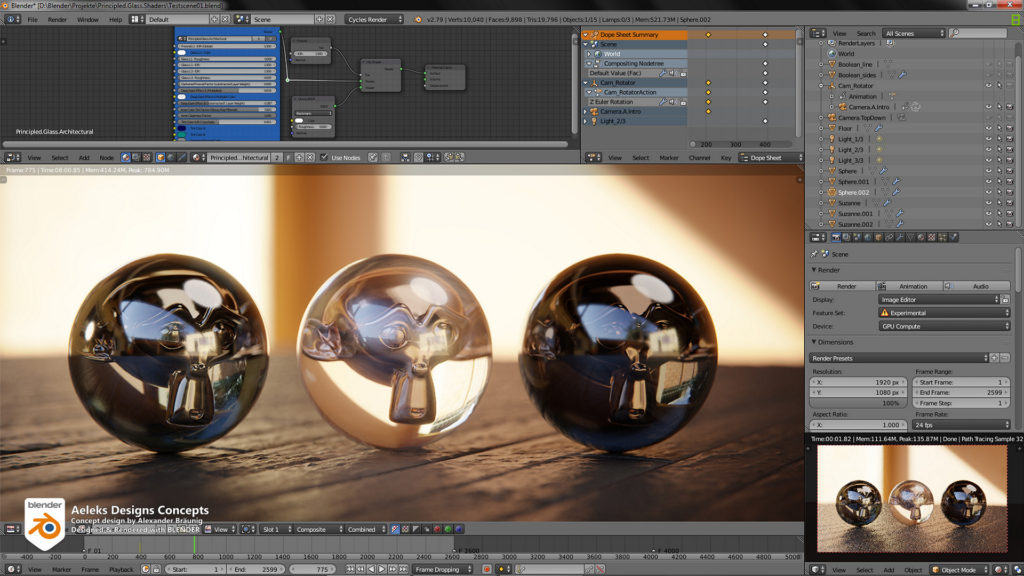The image size is (1024, 576).
Task: Click the Light_1/3 lamp icon in outliner
Action: tap(832, 139)
